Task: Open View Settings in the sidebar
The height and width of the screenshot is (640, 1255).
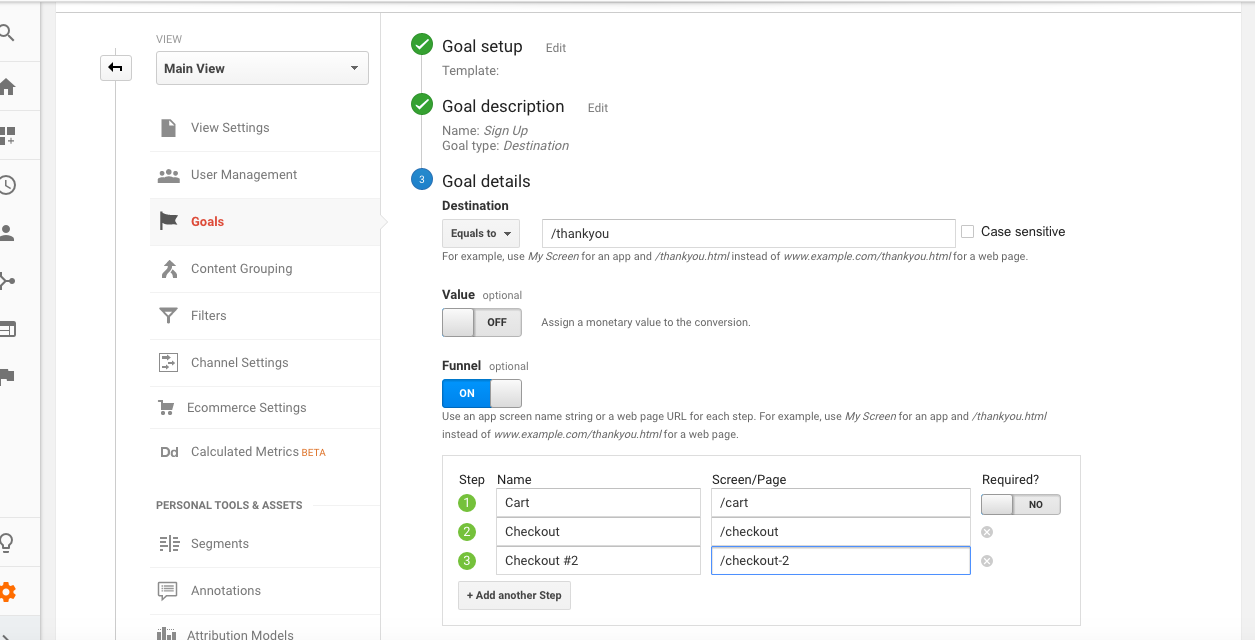Action: pos(230,128)
